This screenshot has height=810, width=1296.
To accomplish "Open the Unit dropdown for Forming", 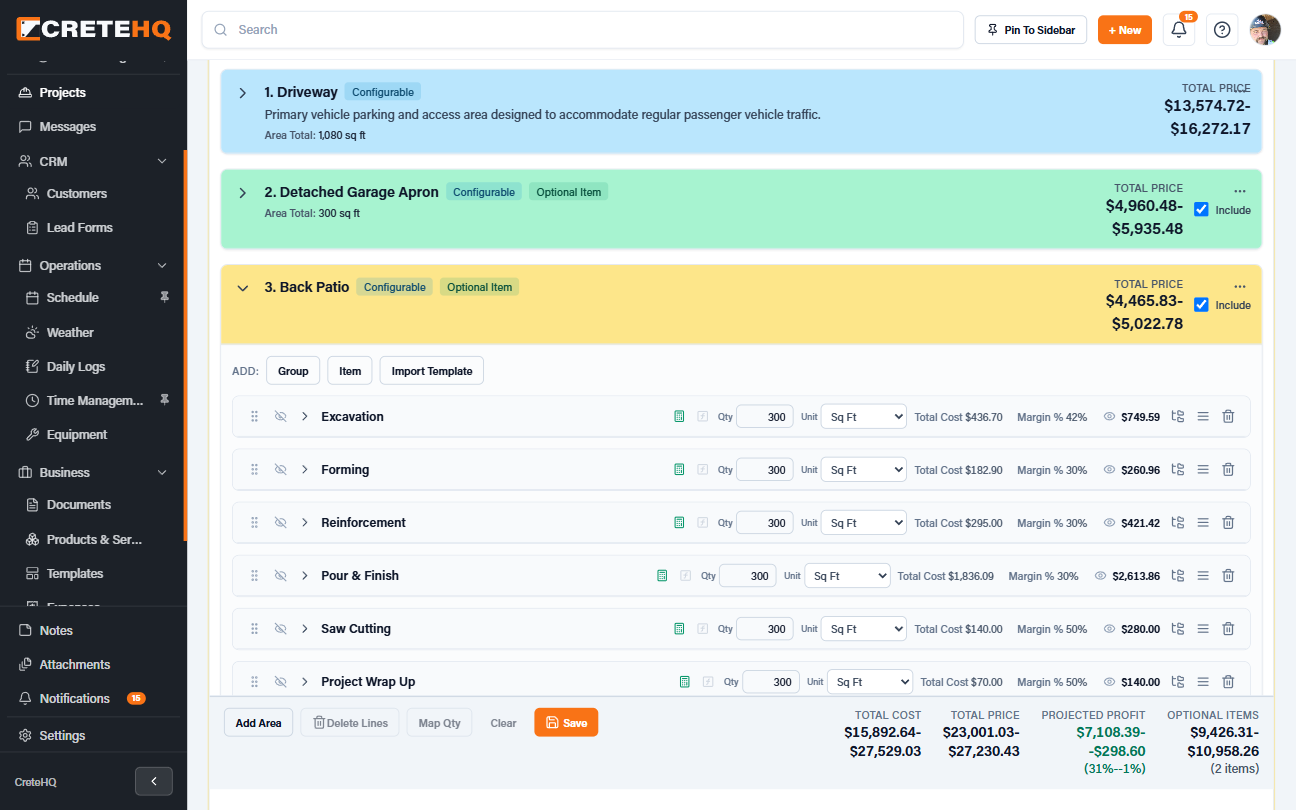I will tap(864, 470).
